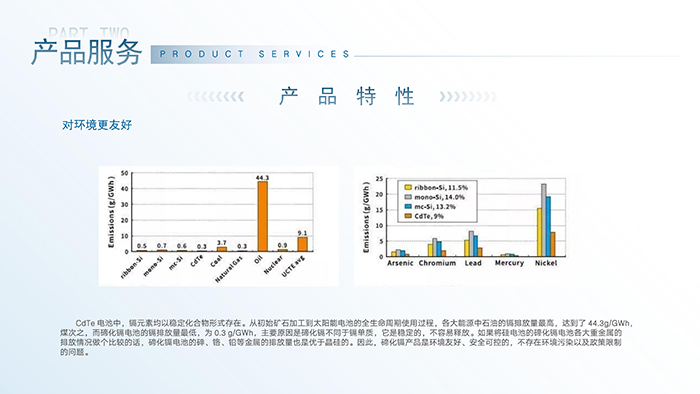The width and height of the screenshot is (700, 394).
Task: Click the CdTe description paragraph
Action: click(x=346, y=337)
